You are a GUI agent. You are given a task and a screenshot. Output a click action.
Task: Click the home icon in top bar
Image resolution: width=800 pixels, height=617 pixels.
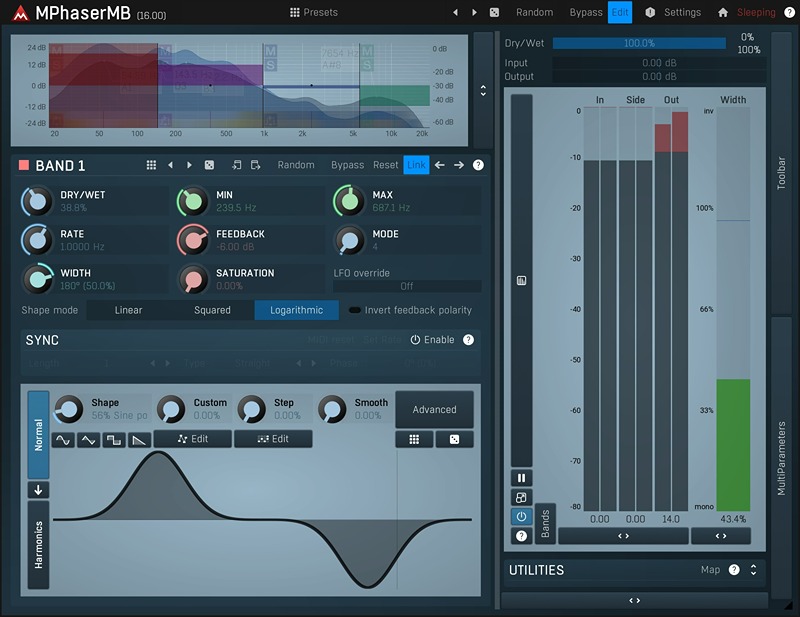(x=723, y=13)
